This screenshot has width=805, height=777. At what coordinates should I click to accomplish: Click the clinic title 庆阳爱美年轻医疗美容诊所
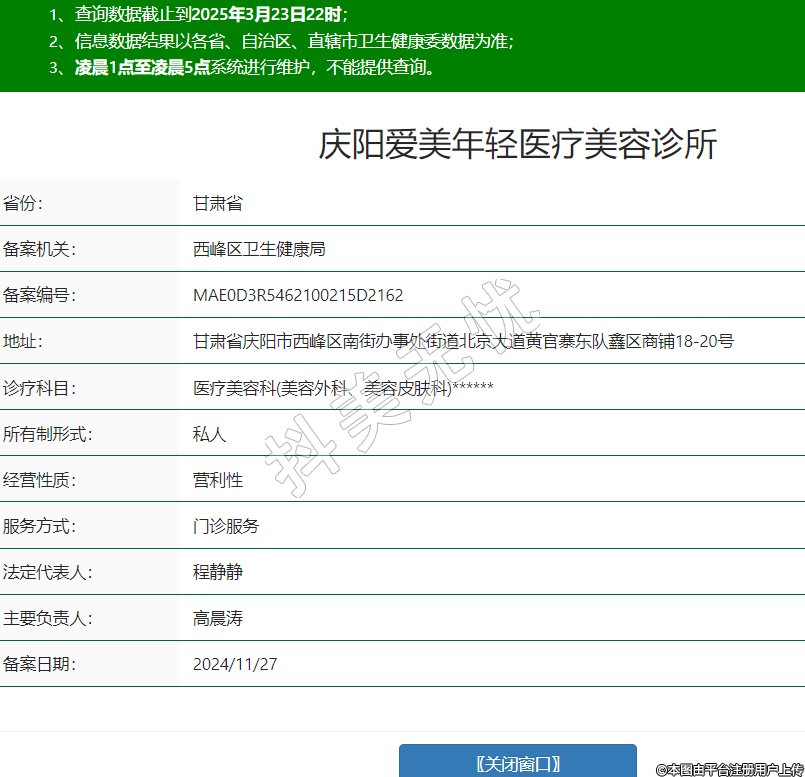pyautogui.click(x=518, y=145)
